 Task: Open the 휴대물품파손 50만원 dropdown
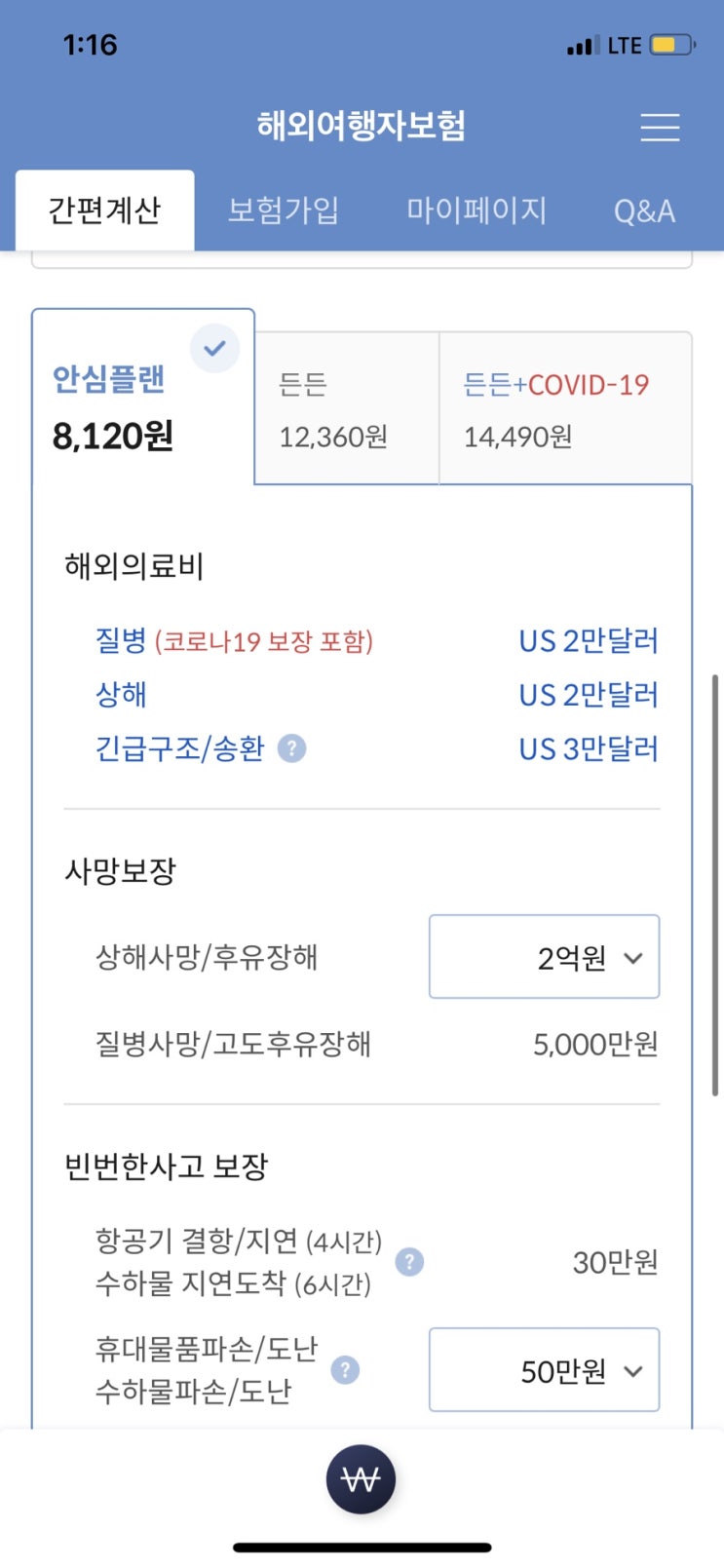pyautogui.click(x=544, y=1370)
